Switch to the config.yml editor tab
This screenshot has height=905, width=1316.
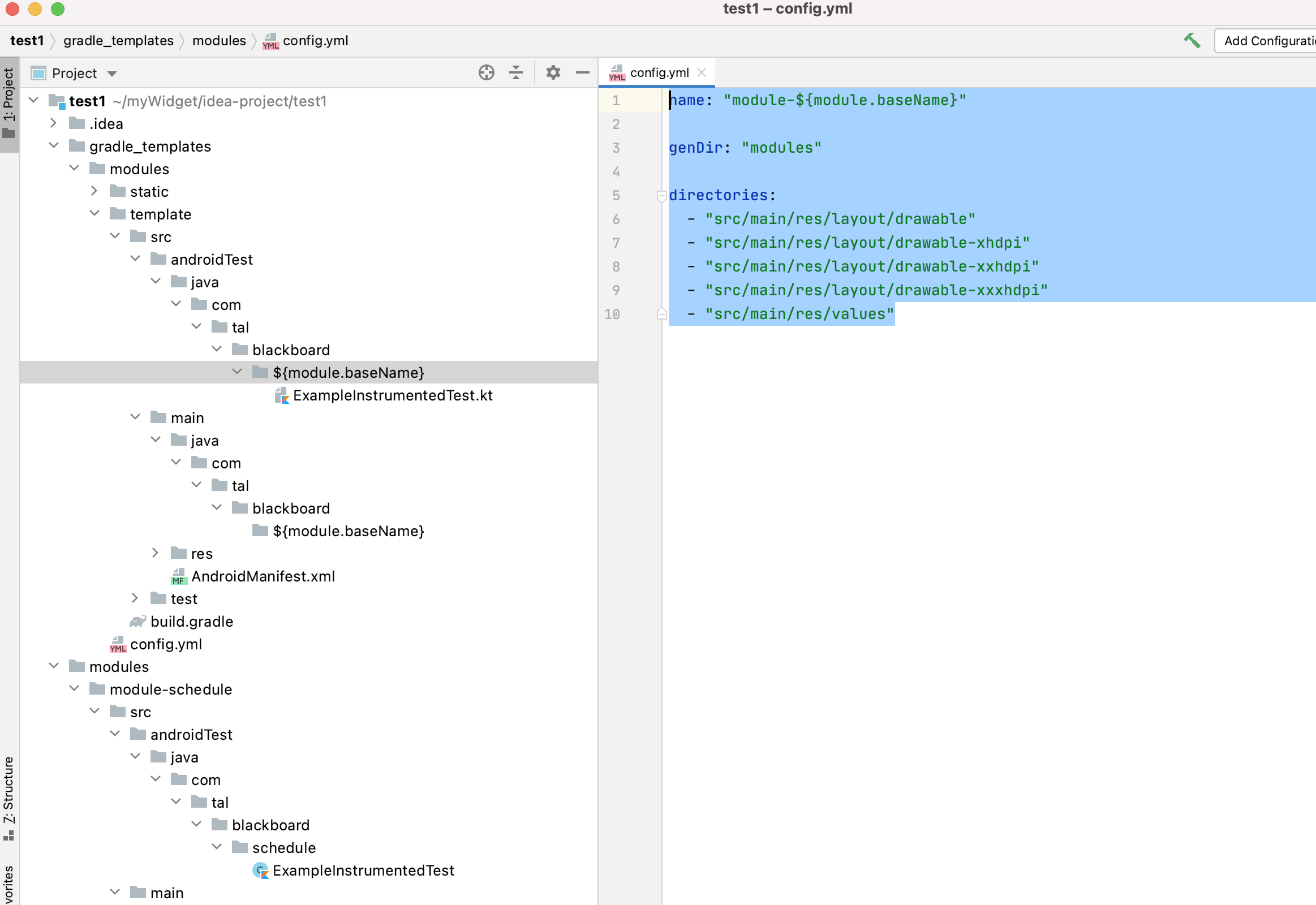[659, 72]
